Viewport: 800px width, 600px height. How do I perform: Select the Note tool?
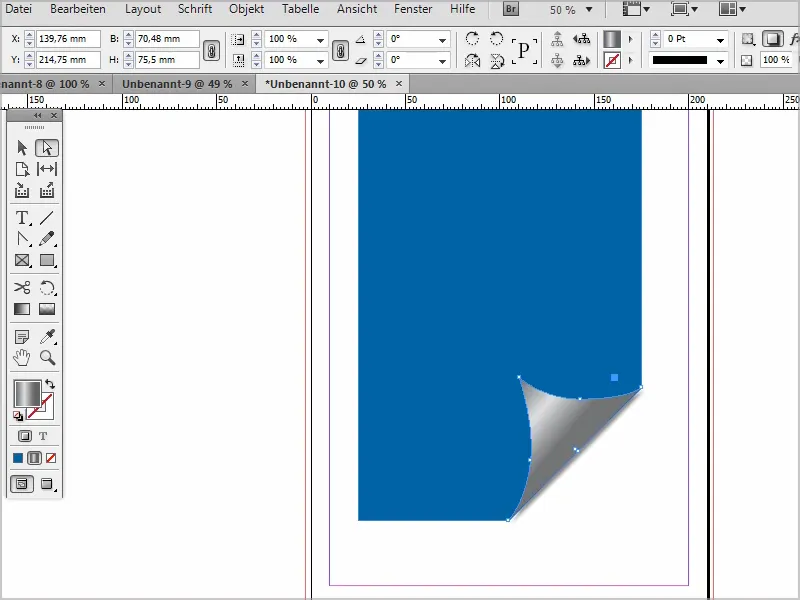pos(22,337)
